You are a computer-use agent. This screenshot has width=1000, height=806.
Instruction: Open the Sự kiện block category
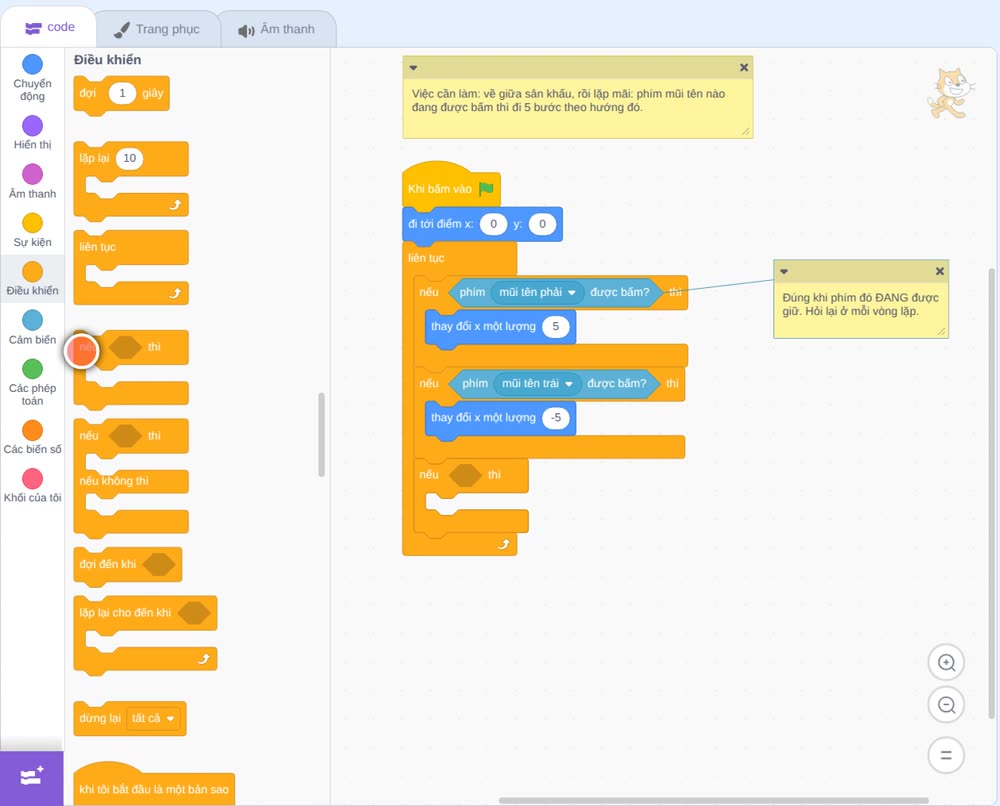click(x=33, y=230)
